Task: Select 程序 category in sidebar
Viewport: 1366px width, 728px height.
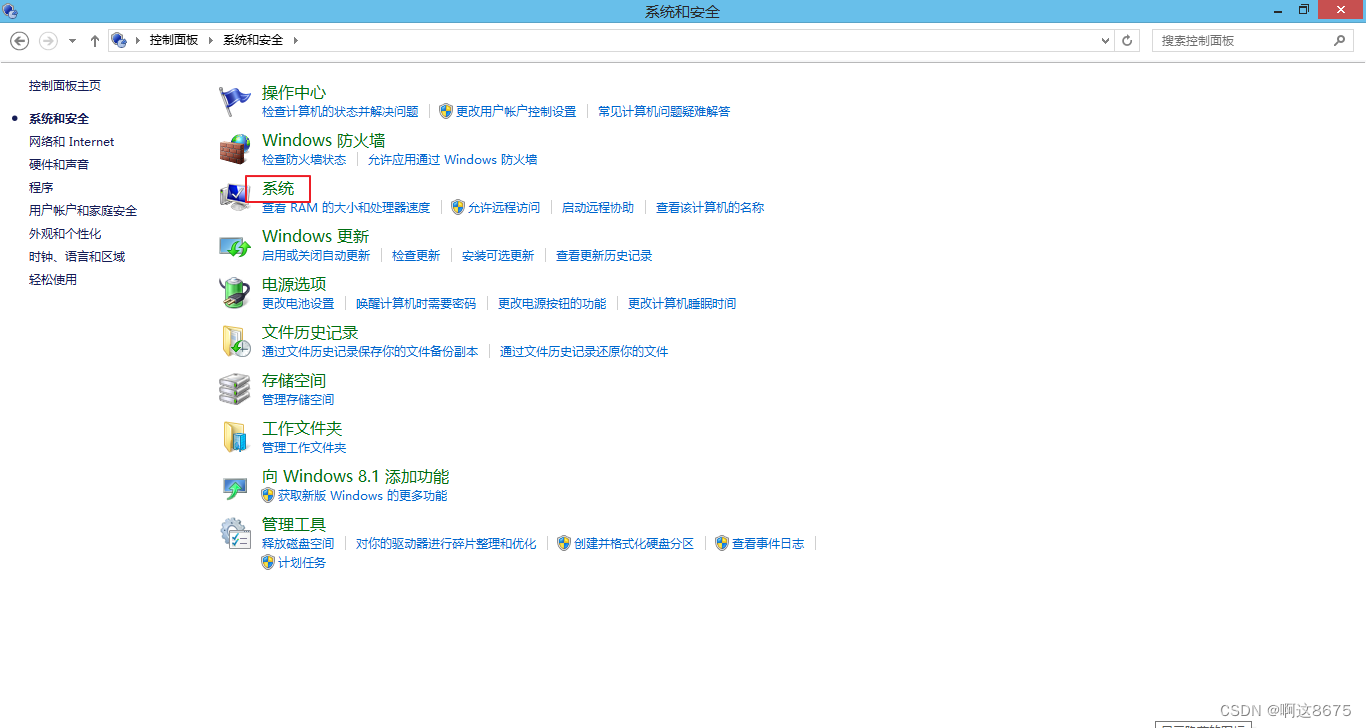Action: click(x=41, y=187)
